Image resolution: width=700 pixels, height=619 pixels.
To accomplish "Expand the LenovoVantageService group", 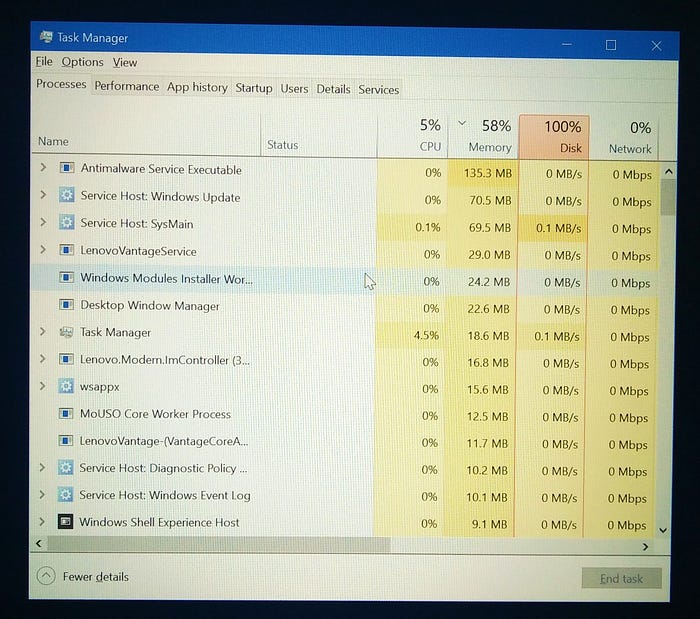I will coord(43,249).
